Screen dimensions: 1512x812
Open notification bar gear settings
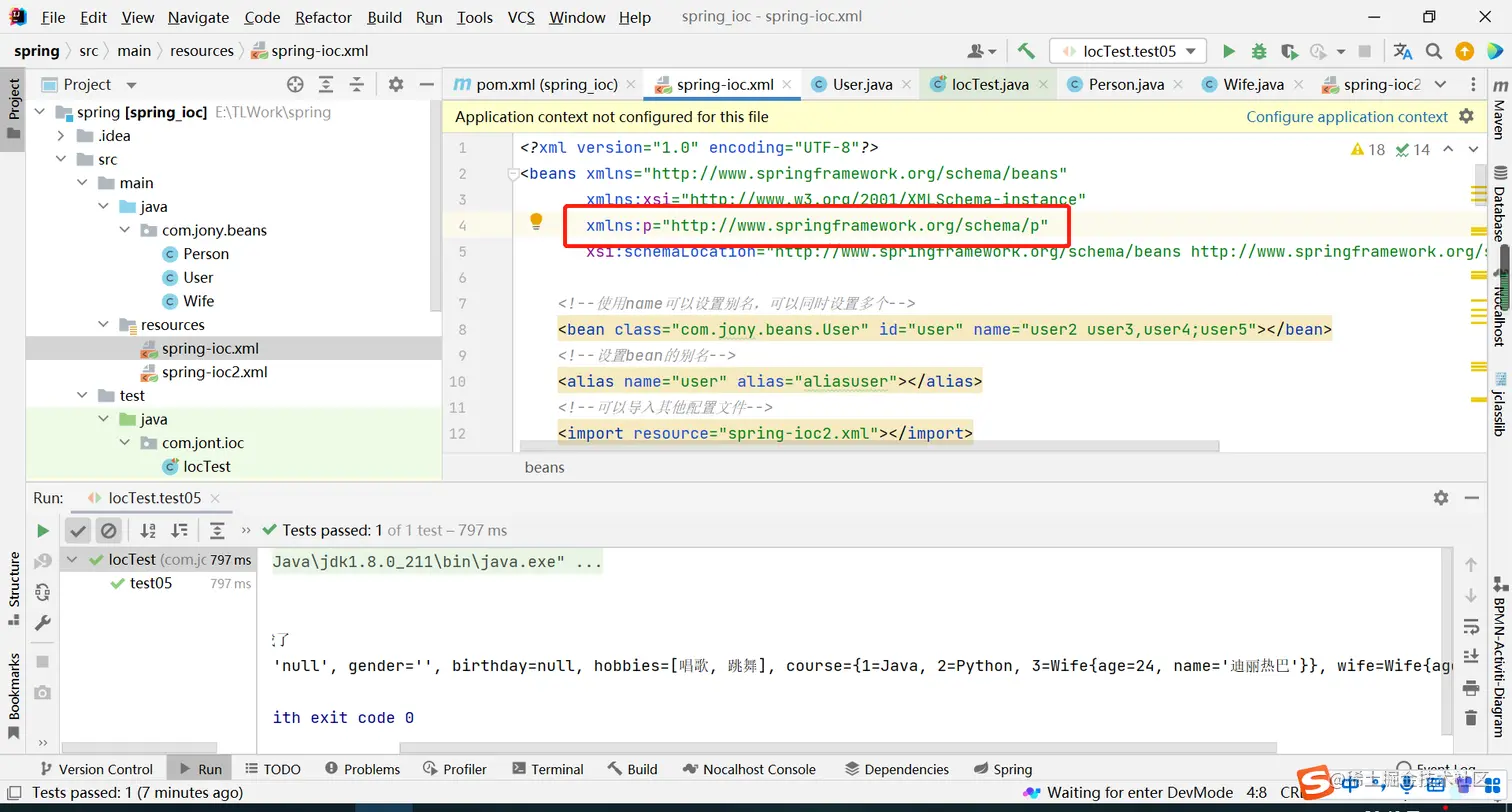(x=1466, y=116)
